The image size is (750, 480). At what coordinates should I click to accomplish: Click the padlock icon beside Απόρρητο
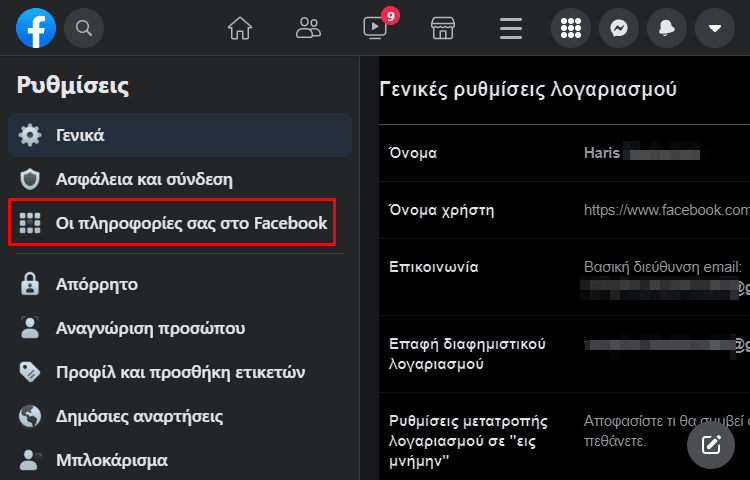click(x=30, y=284)
